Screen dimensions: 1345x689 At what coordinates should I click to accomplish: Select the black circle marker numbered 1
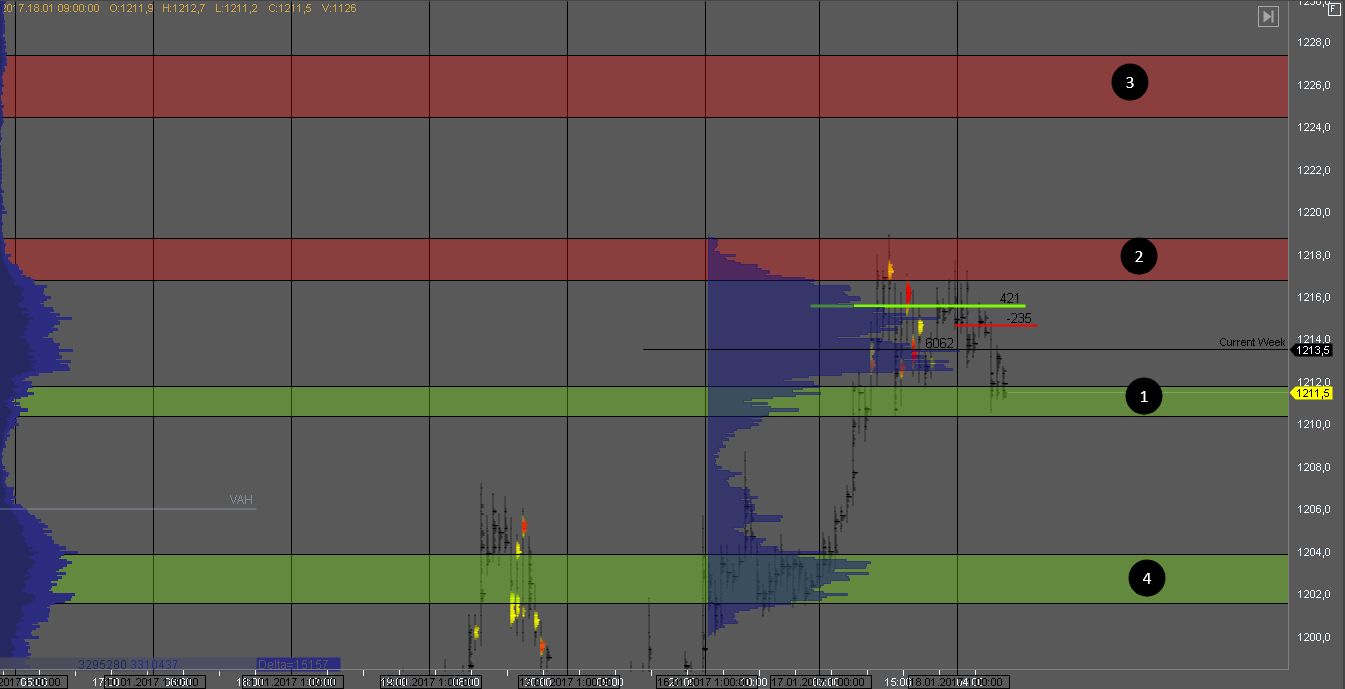pyautogui.click(x=1144, y=397)
